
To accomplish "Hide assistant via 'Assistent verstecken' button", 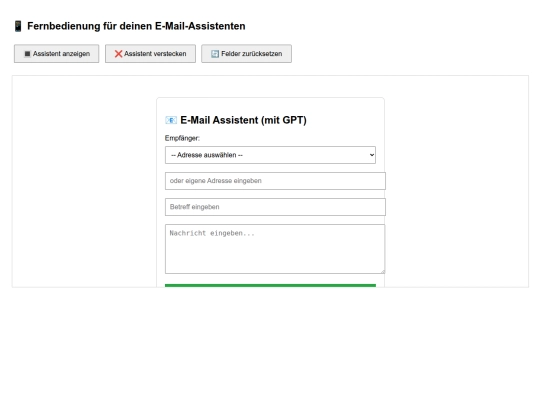I will coord(150,54).
